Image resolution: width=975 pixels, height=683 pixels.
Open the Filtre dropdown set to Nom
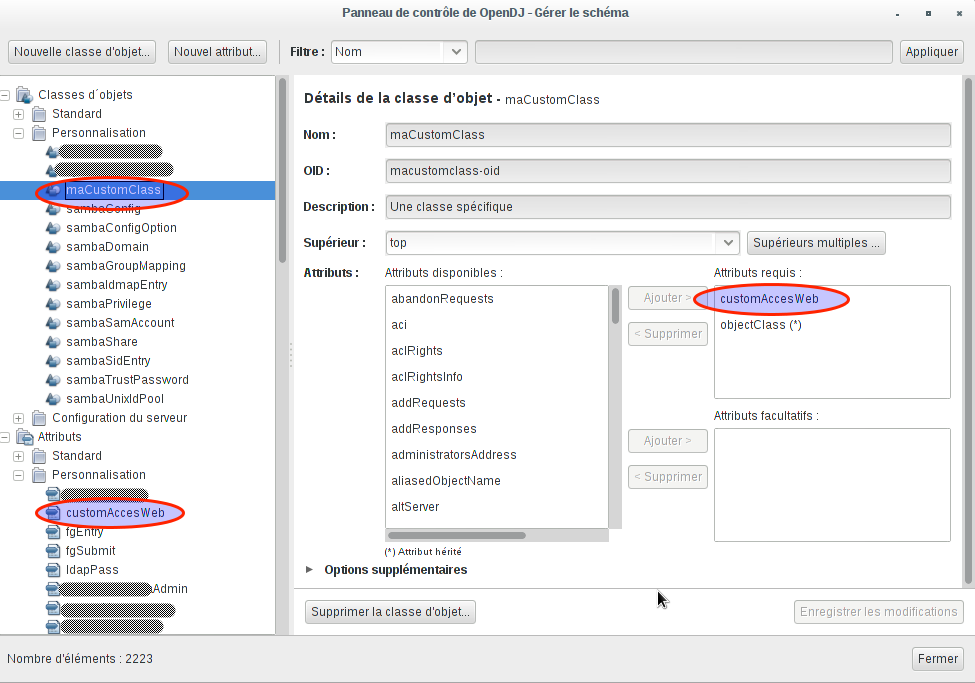(x=399, y=52)
